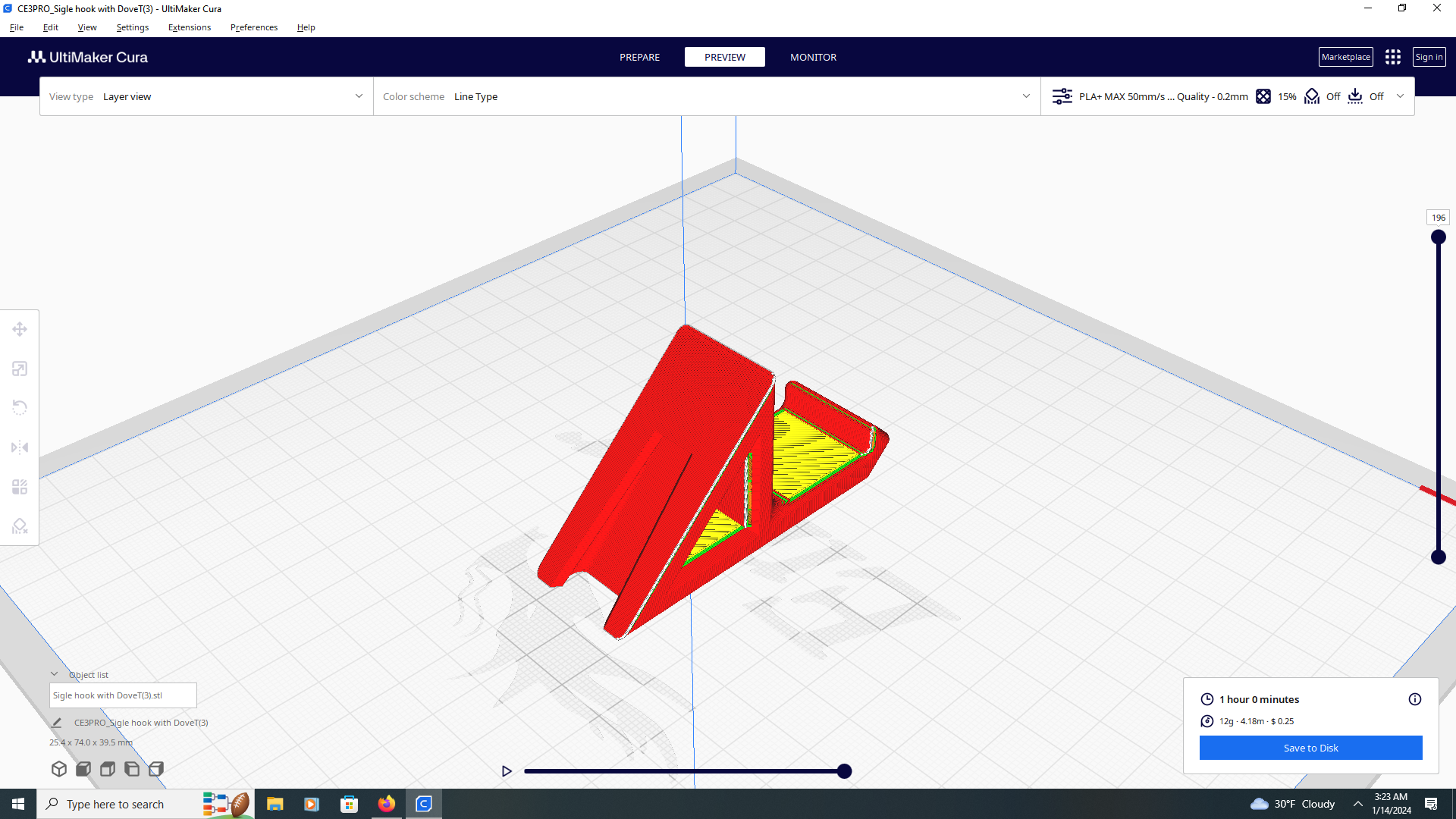Switch to top camera view

(x=108, y=769)
